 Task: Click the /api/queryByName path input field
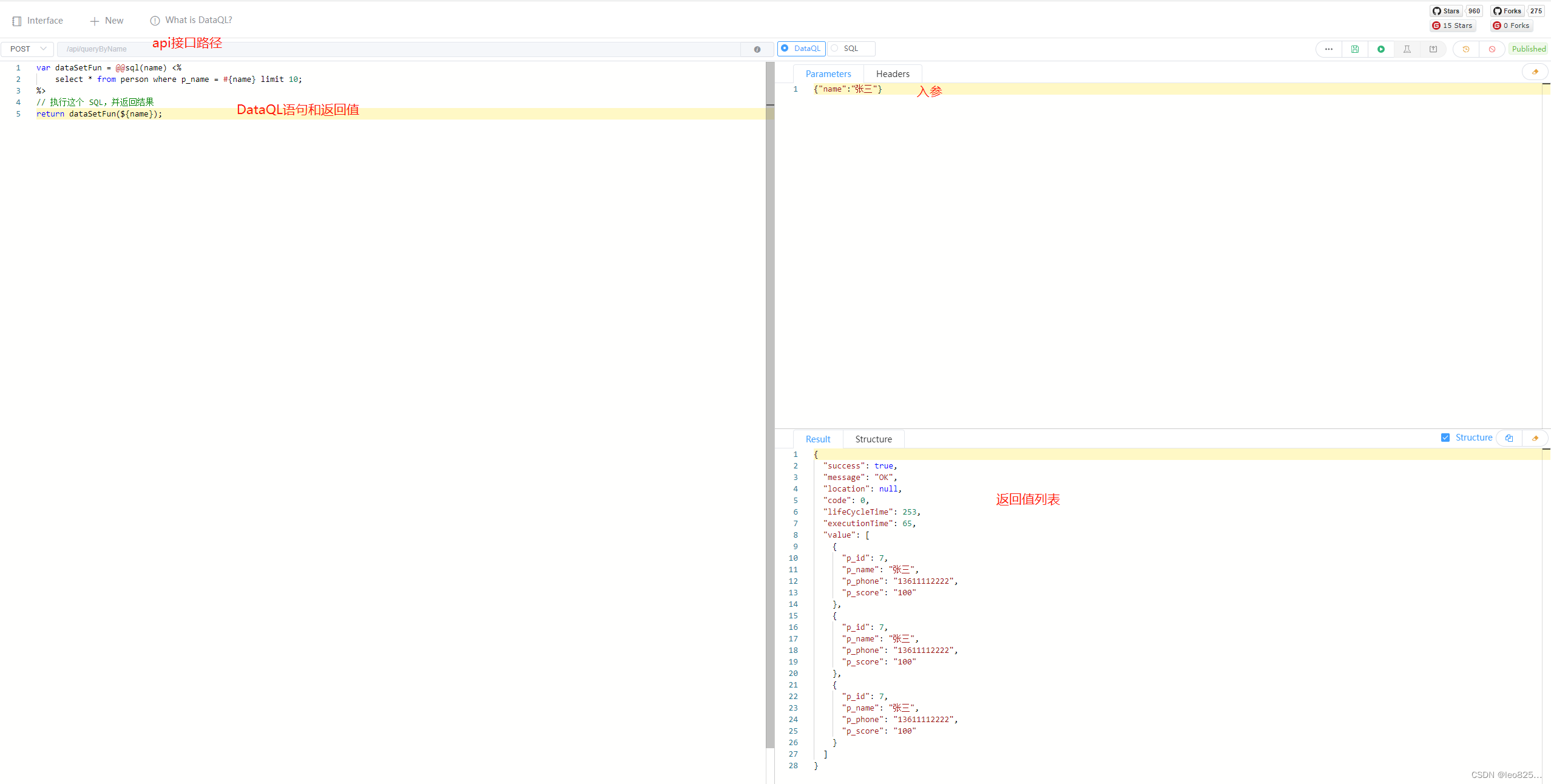[x=398, y=49]
